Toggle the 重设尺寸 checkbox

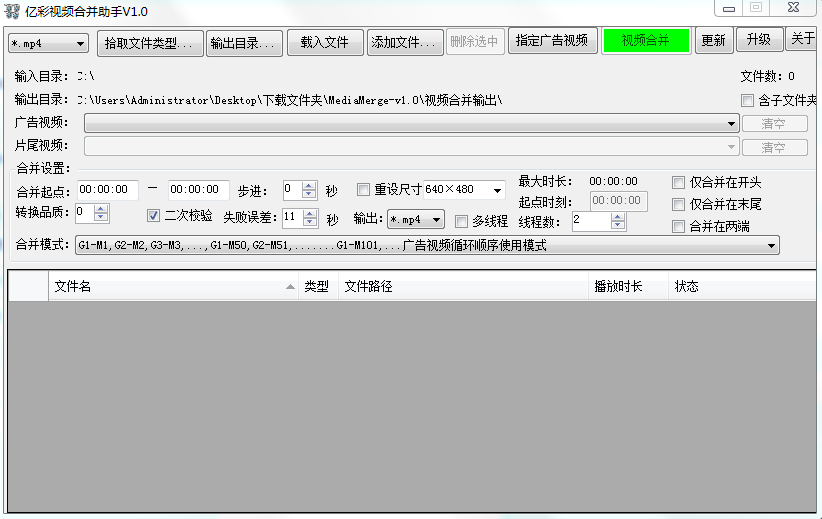365,189
